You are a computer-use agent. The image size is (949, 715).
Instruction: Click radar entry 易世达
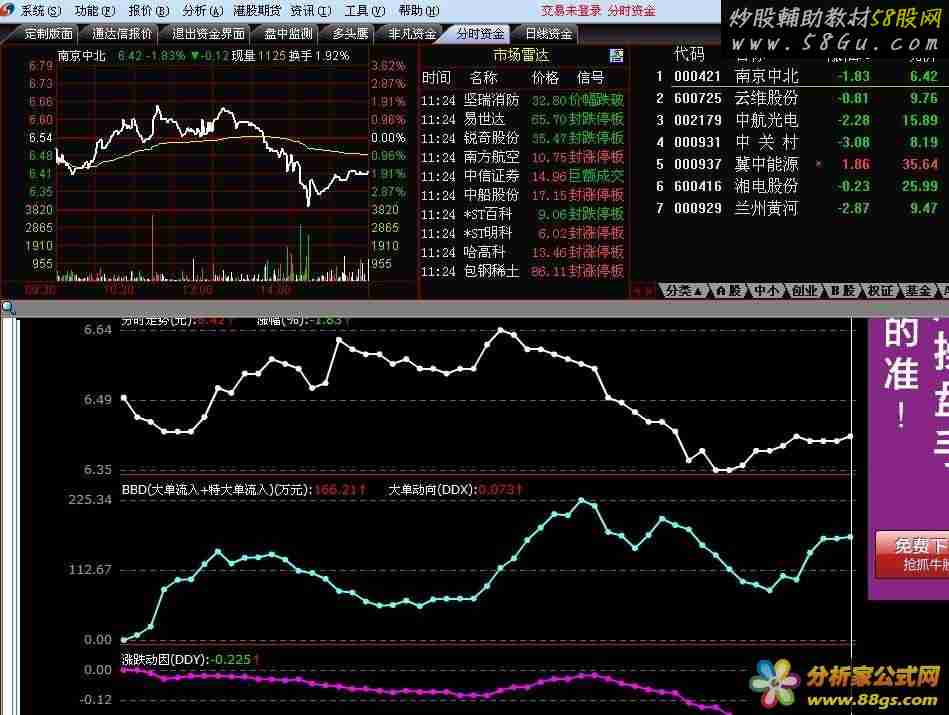pos(522,119)
